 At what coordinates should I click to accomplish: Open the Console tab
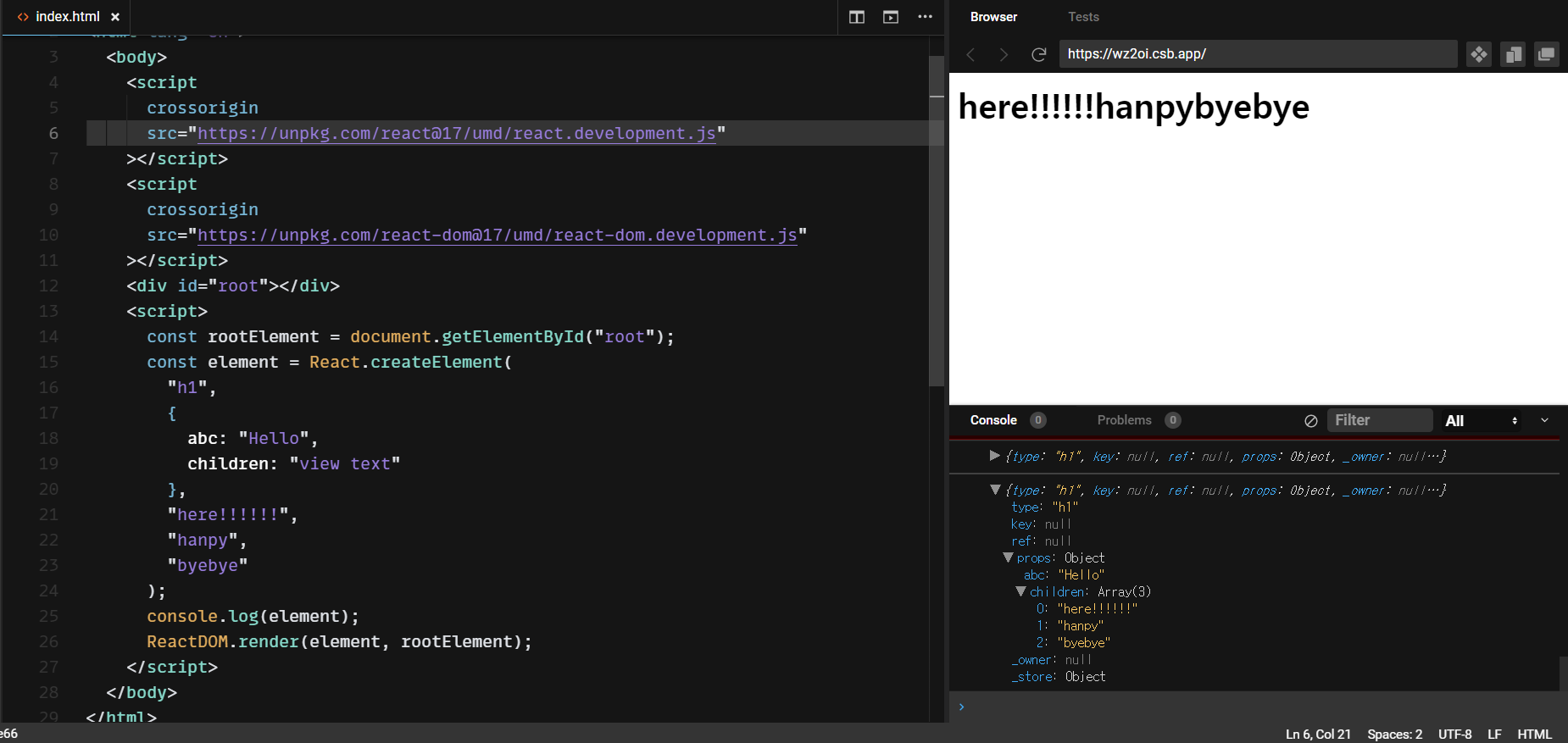coord(993,420)
